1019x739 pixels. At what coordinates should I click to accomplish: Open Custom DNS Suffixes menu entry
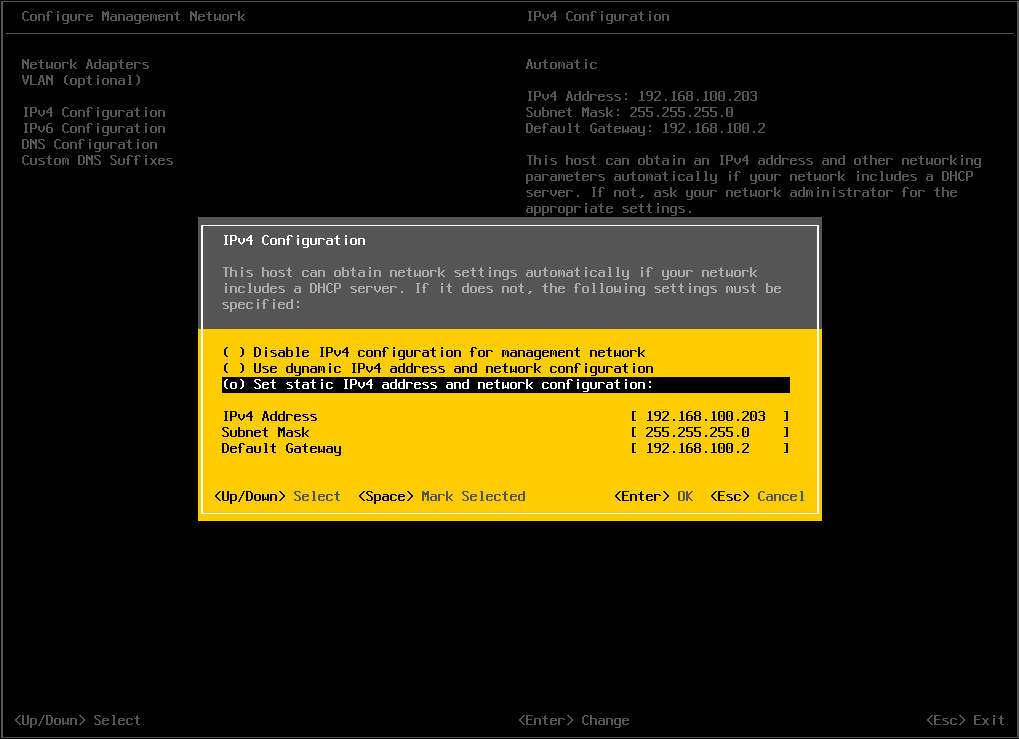point(97,161)
